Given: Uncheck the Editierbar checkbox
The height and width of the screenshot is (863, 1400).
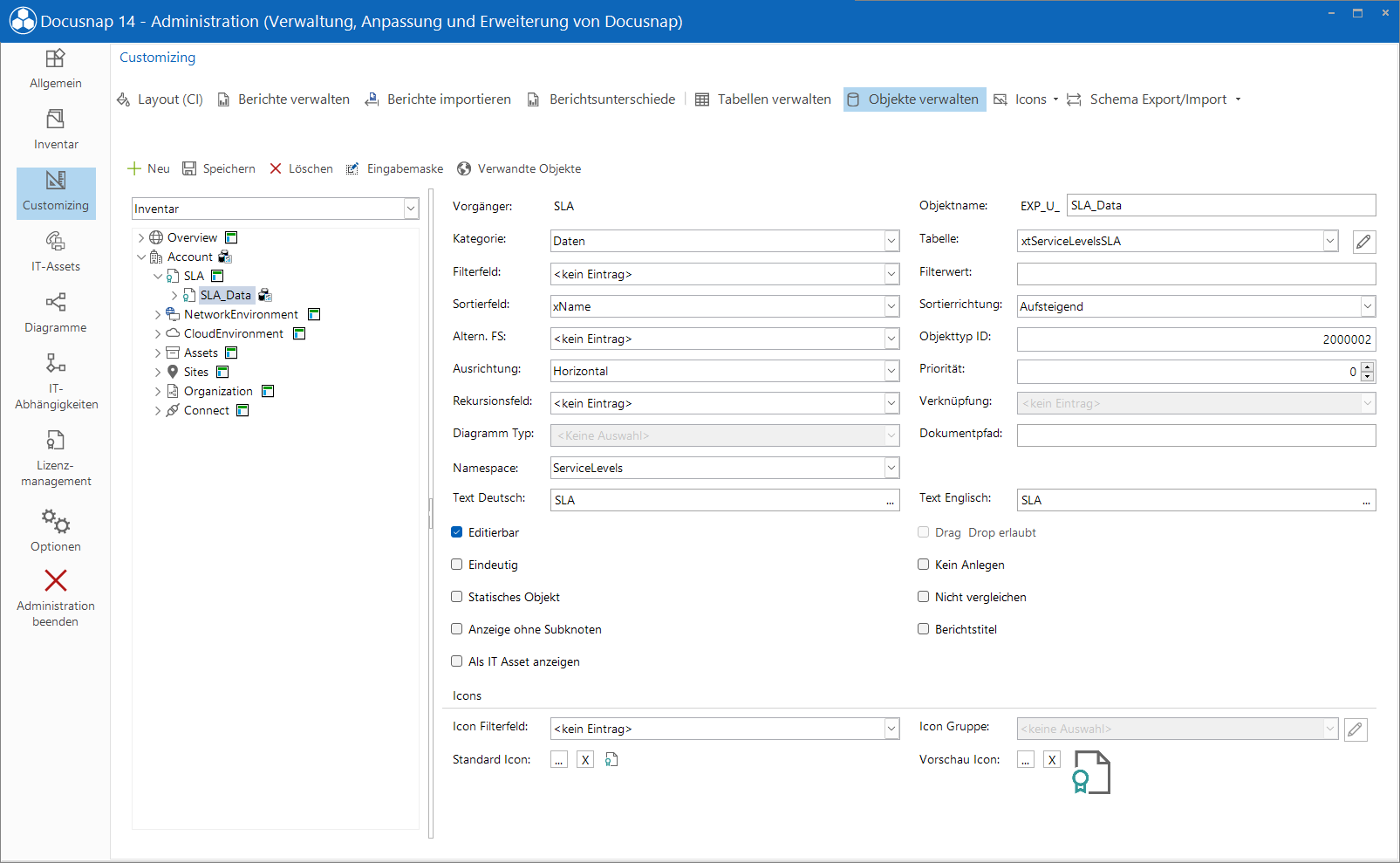Looking at the screenshot, I should point(457,532).
